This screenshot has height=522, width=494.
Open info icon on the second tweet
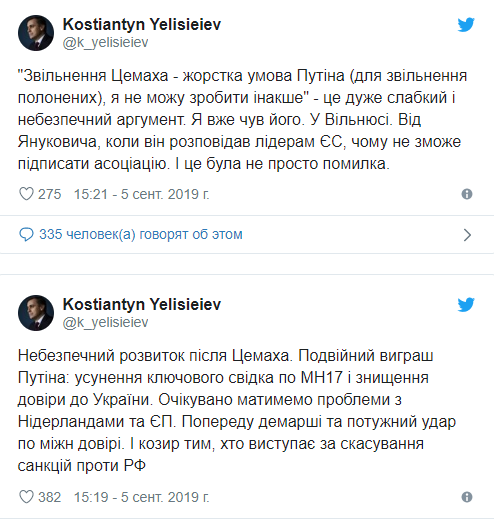click(467, 497)
